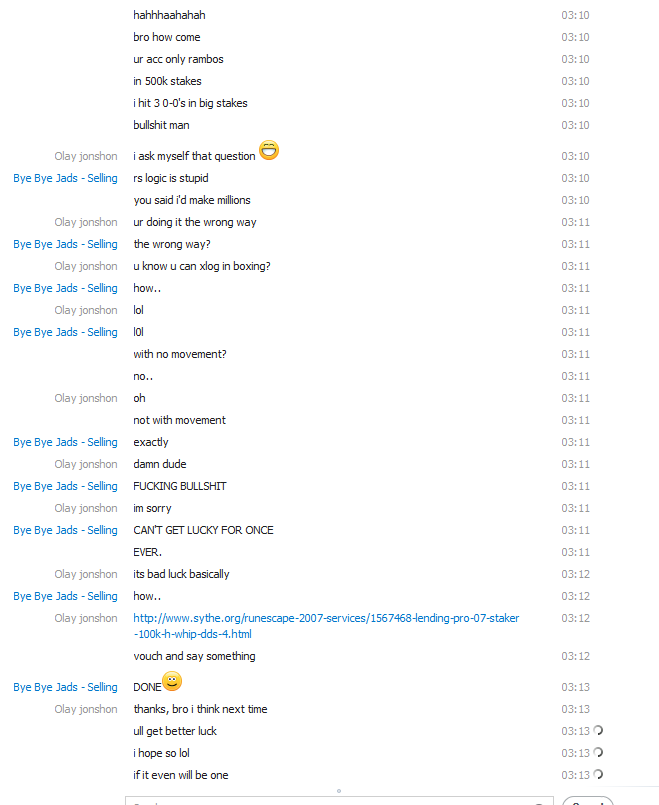
Task: Click the 03:12 timestamp beside the sythe link
Action: click(x=575, y=618)
